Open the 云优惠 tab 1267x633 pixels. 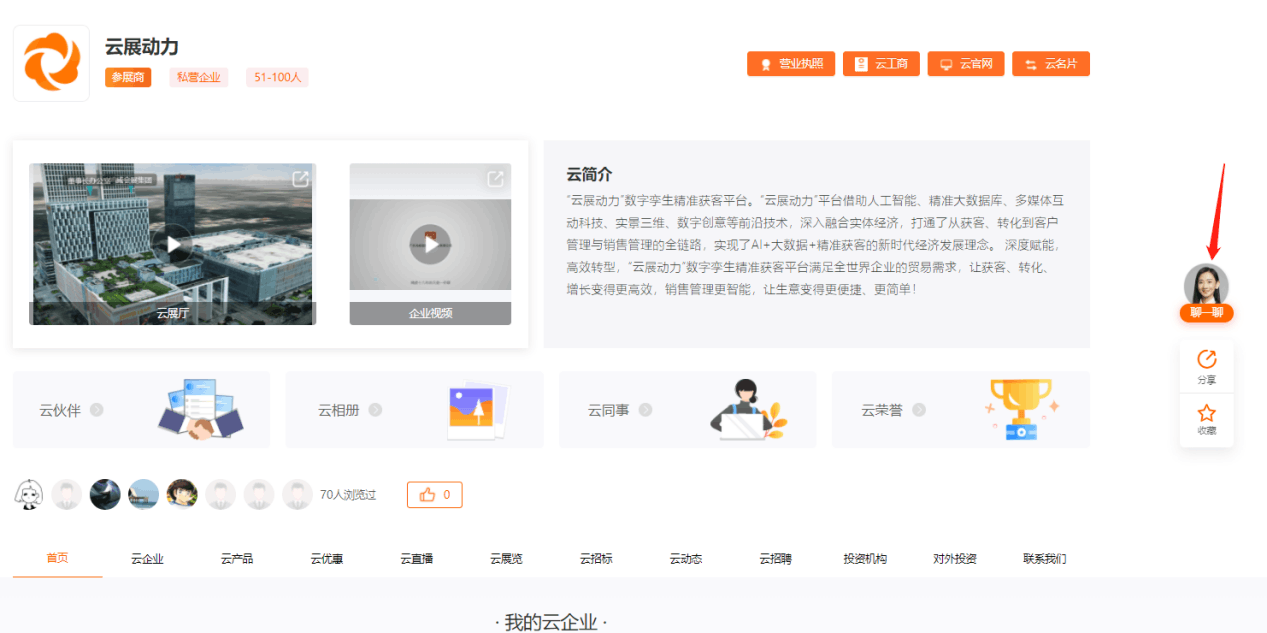326,559
